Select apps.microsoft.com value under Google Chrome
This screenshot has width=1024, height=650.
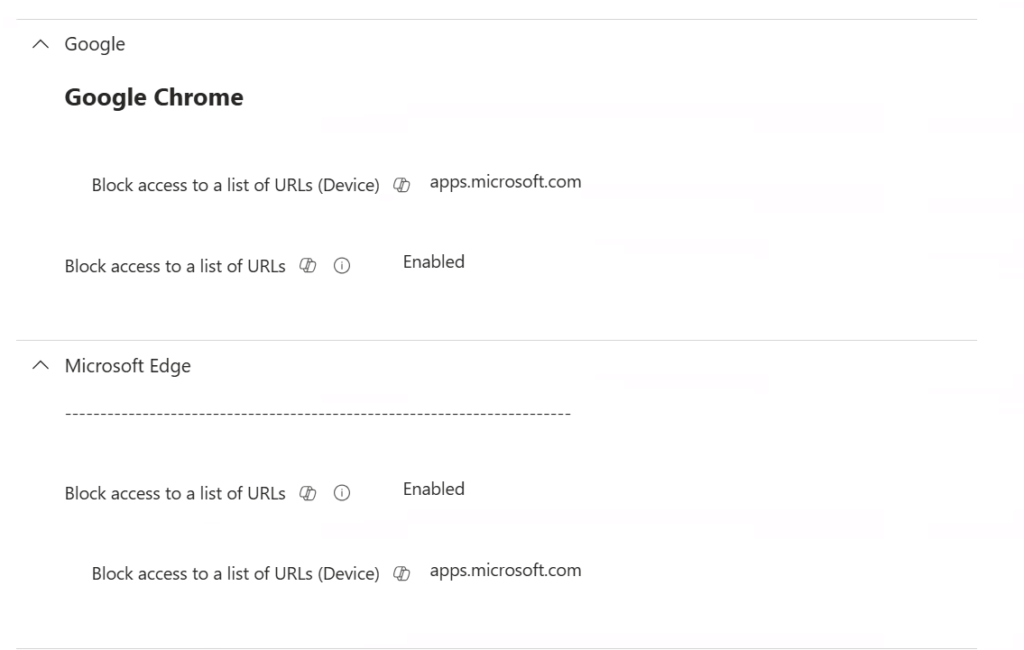(505, 182)
